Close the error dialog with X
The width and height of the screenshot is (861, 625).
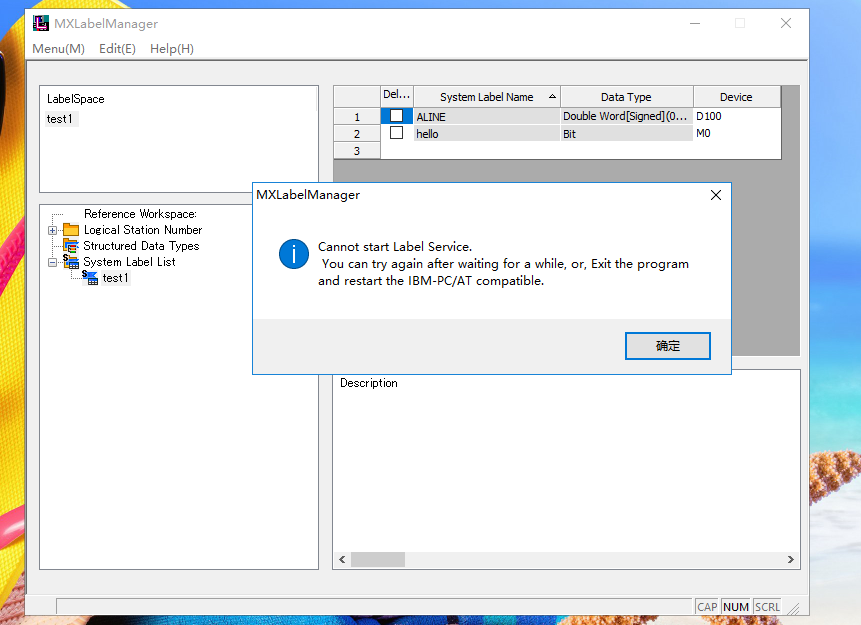tap(715, 196)
